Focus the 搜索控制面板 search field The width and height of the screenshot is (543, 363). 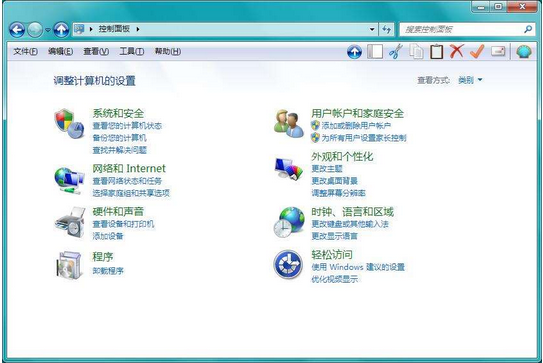click(x=466, y=29)
